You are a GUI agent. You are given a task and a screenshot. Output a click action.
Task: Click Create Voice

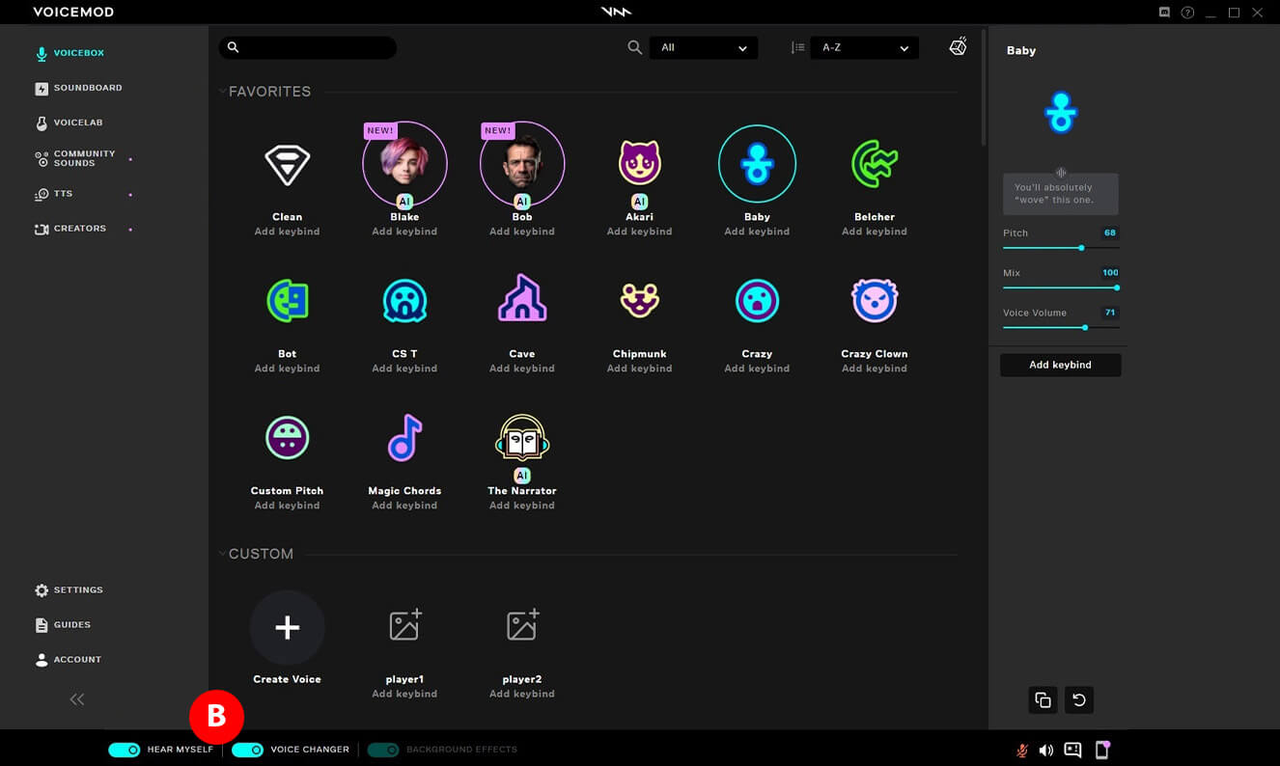point(287,627)
